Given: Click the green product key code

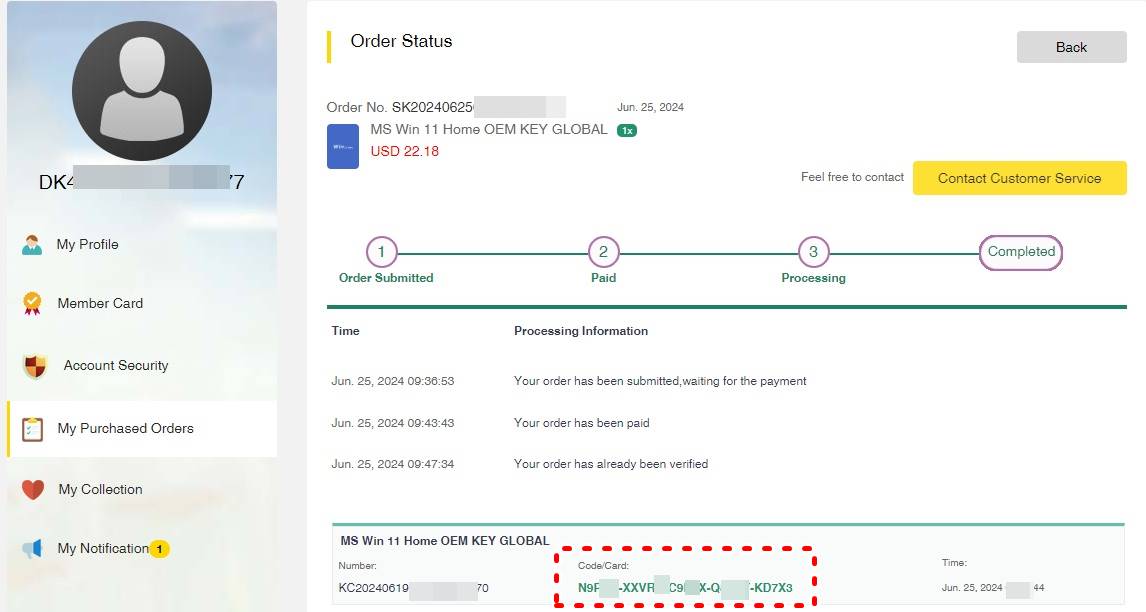Looking at the screenshot, I should coord(685,587).
